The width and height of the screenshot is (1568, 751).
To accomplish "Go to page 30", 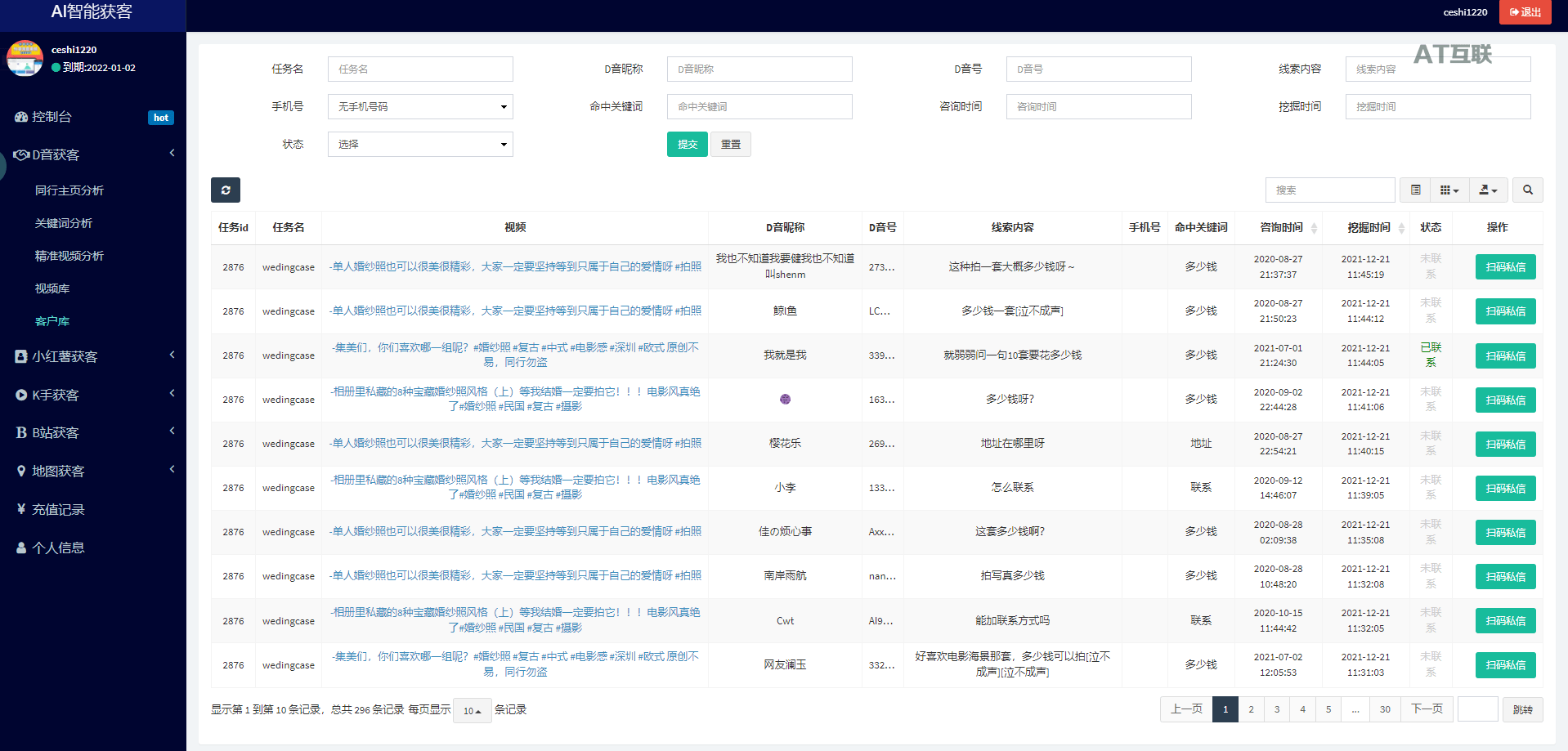I will [x=1385, y=709].
